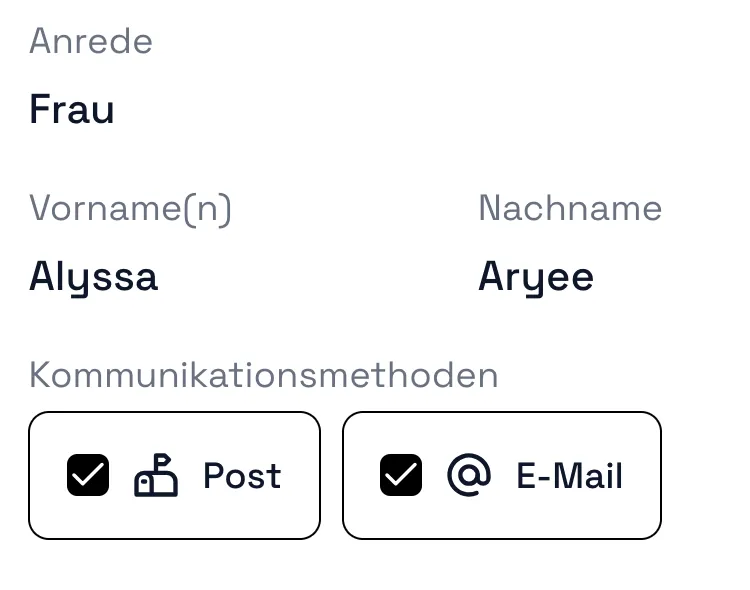Select the first name value "Alyssa"
Image resolution: width=750 pixels, height=590 pixels.
[x=93, y=276]
